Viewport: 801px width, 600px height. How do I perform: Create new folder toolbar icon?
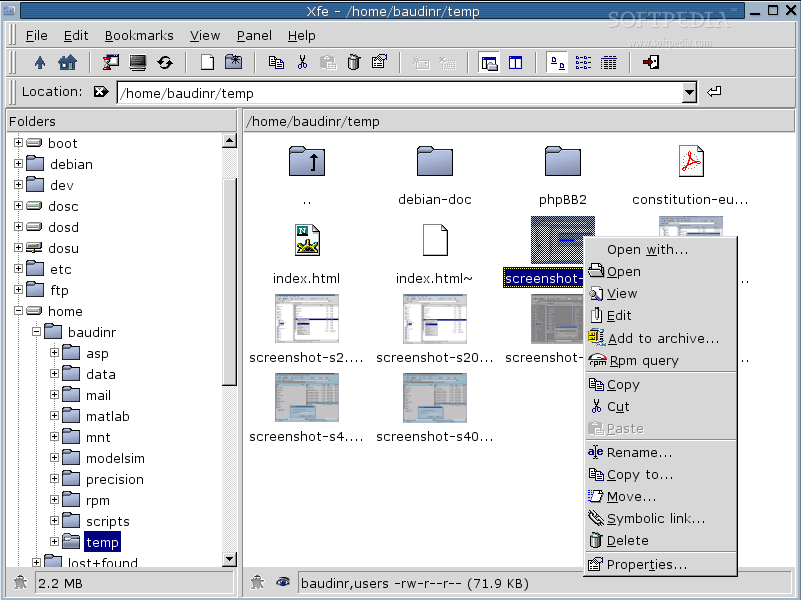[x=233, y=63]
